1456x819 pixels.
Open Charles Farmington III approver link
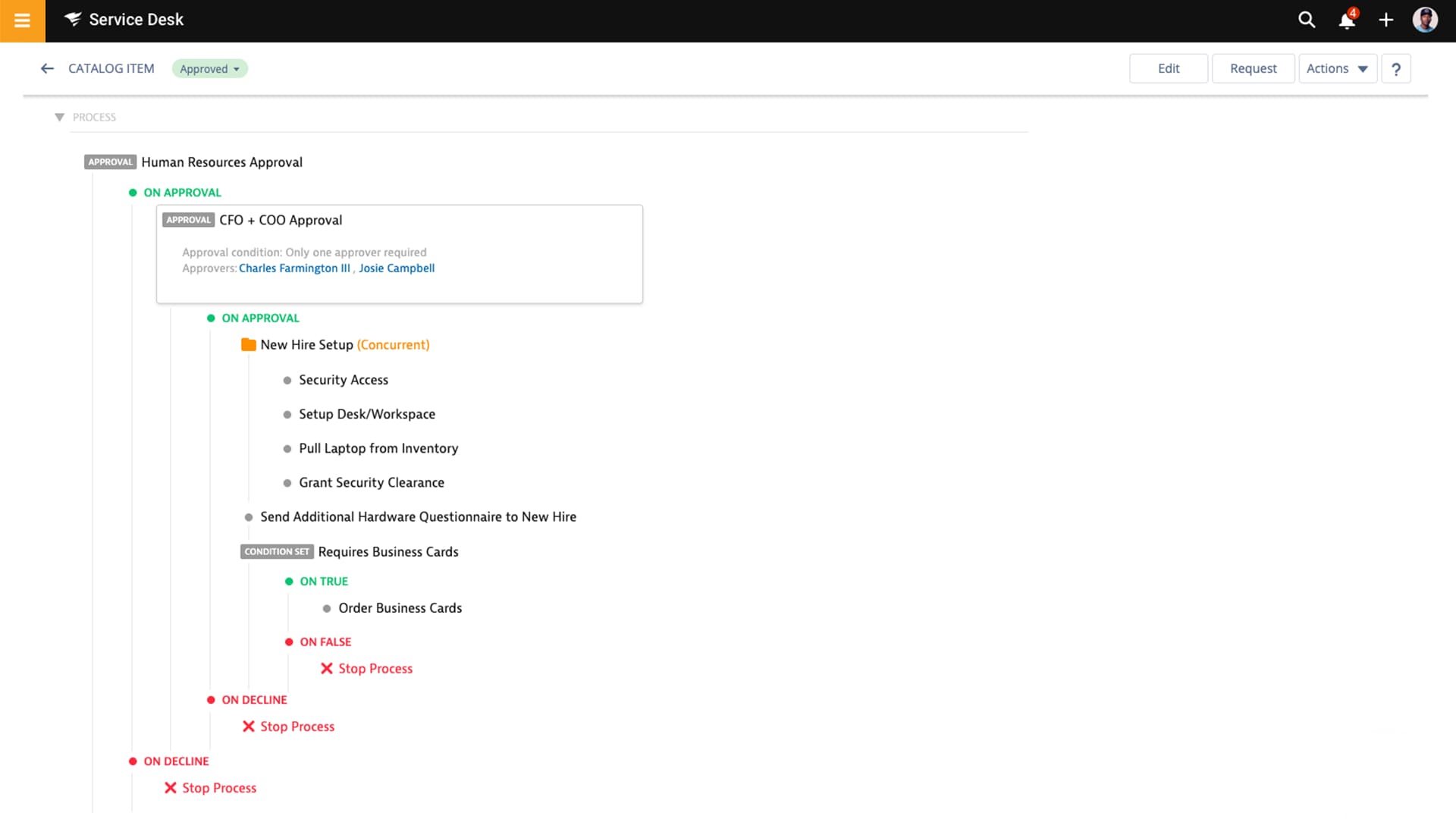294,268
